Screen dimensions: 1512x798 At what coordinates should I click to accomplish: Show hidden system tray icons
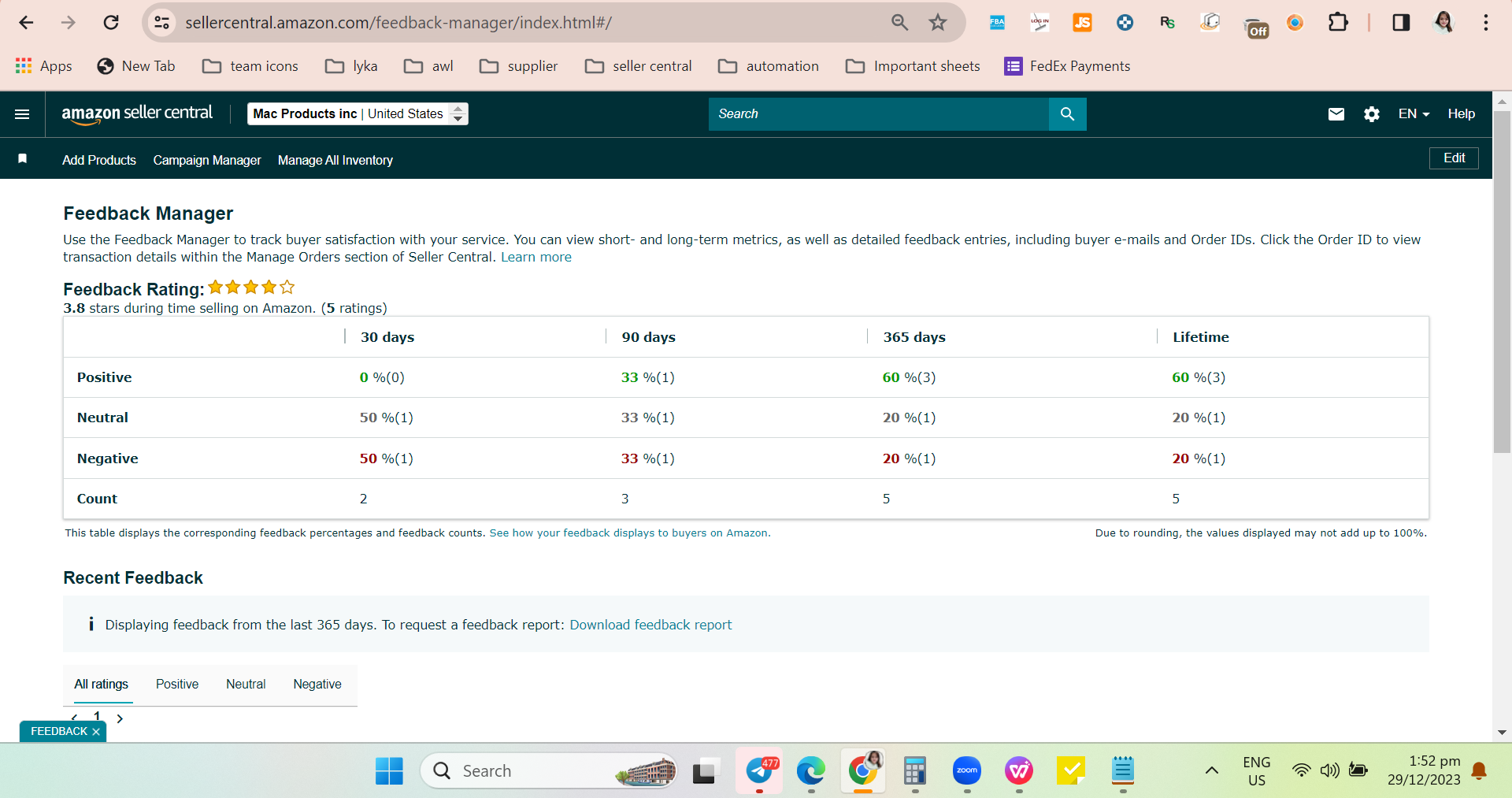click(1212, 771)
